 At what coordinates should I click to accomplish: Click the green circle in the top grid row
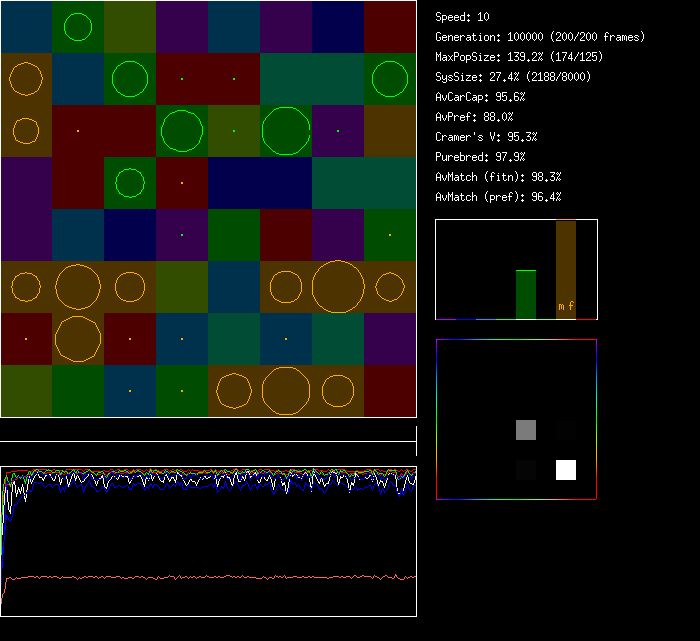tap(78, 27)
